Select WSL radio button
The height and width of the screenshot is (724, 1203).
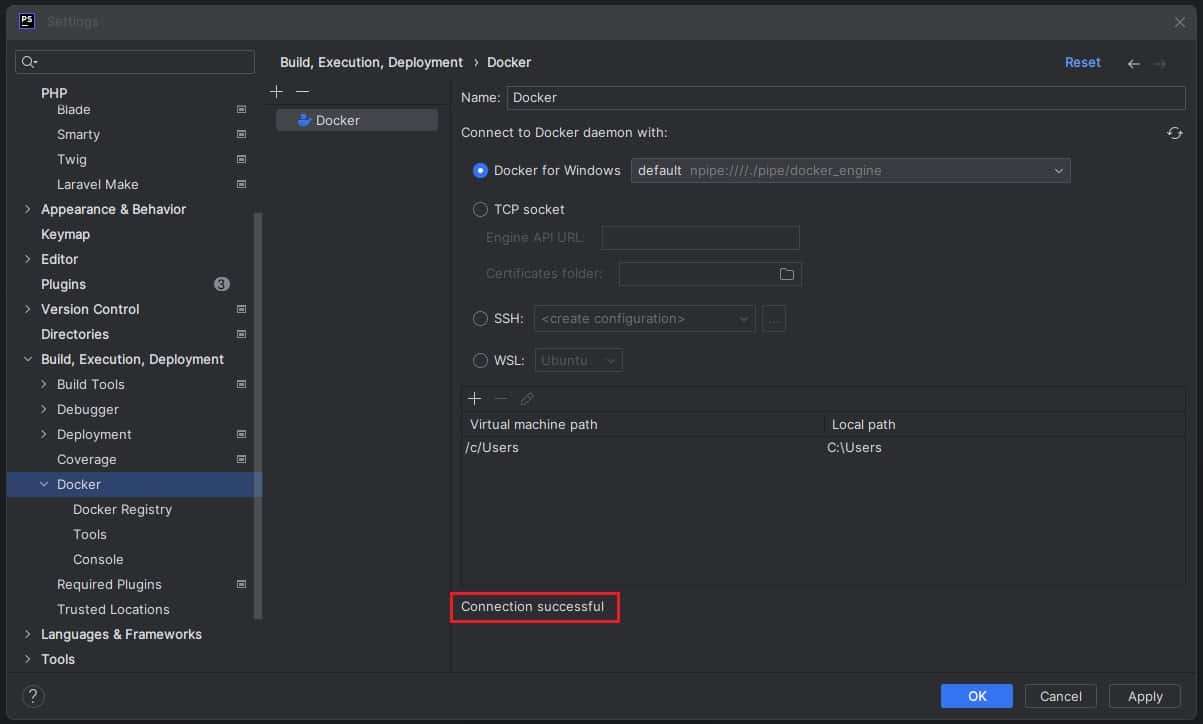(x=480, y=360)
